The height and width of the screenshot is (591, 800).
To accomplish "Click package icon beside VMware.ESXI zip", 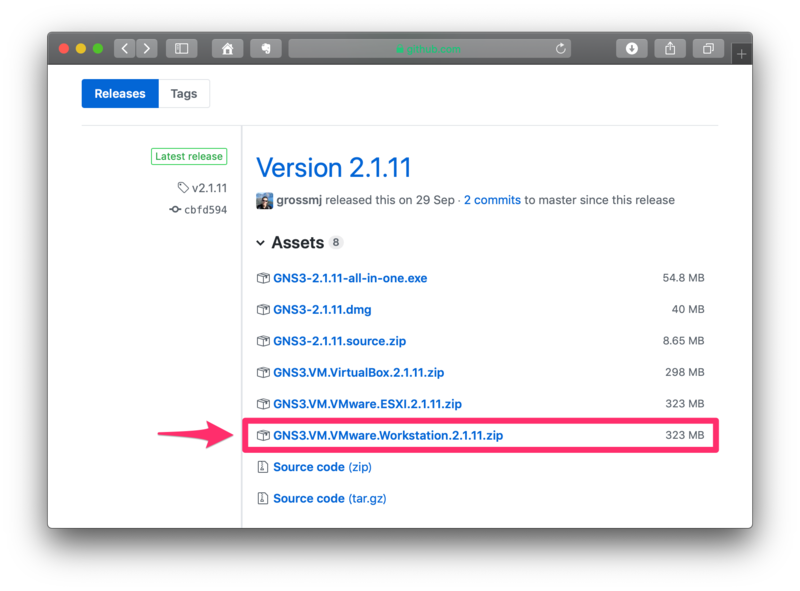I will click(x=263, y=404).
